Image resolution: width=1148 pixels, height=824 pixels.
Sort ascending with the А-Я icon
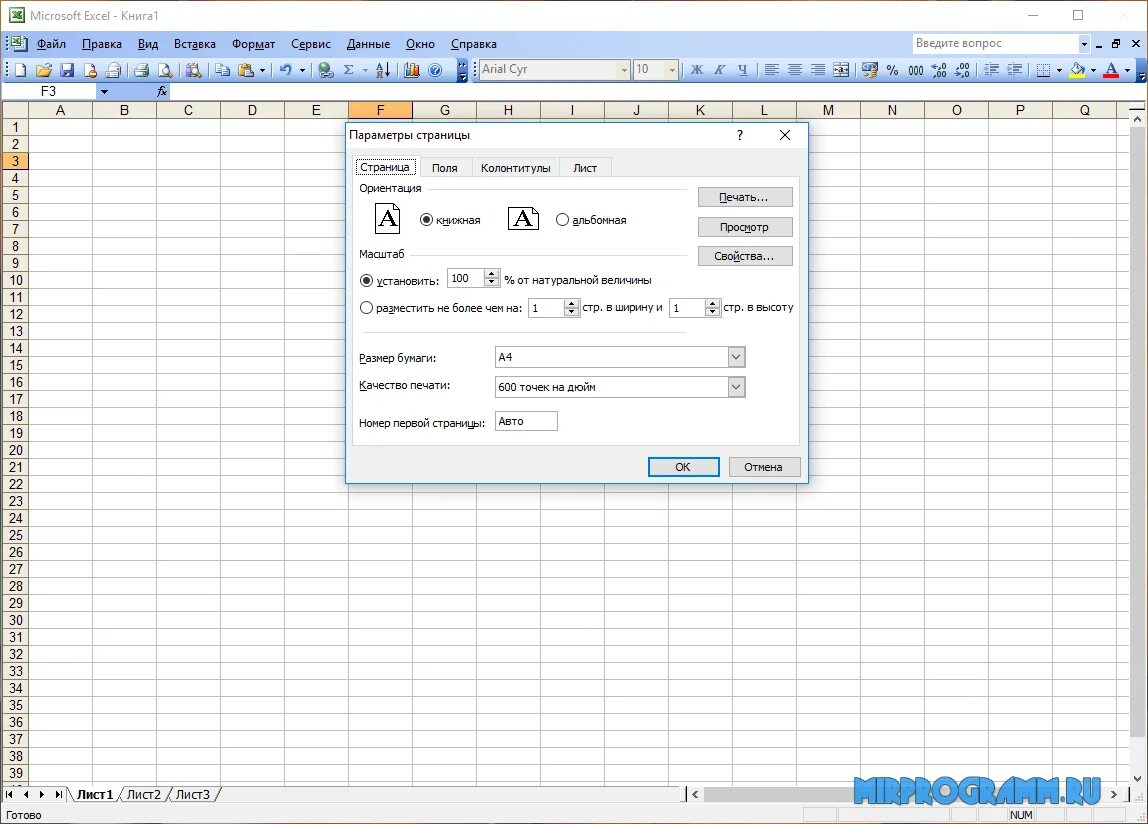point(382,70)
